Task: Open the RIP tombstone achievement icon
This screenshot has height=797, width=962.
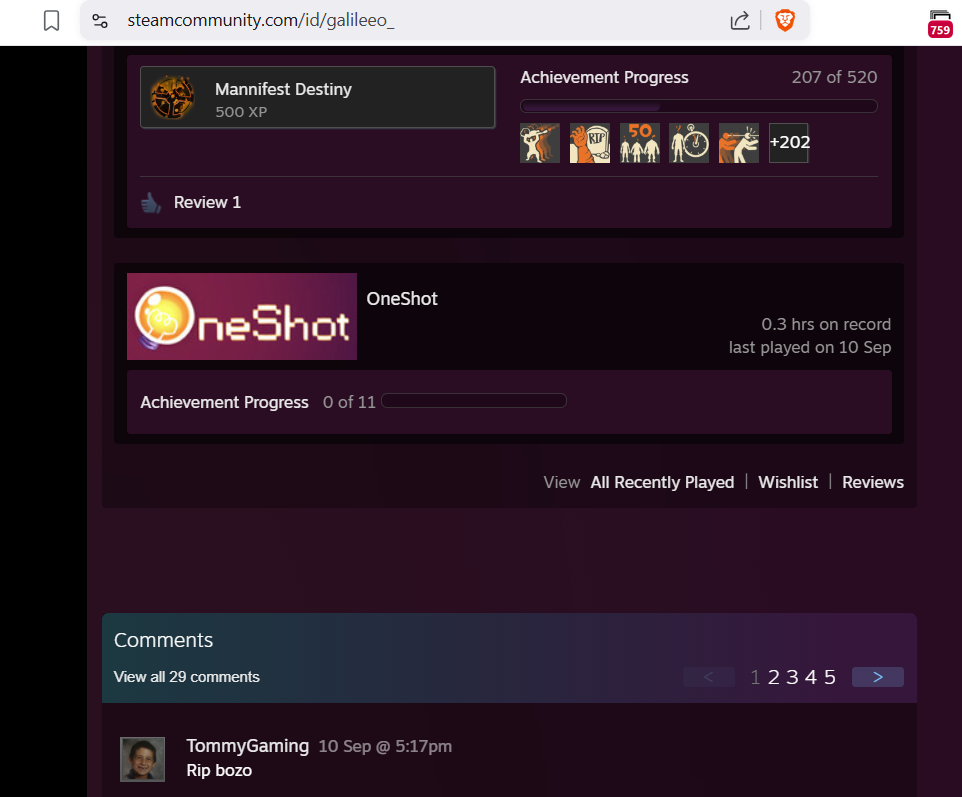Action: [x=590, y=142]
